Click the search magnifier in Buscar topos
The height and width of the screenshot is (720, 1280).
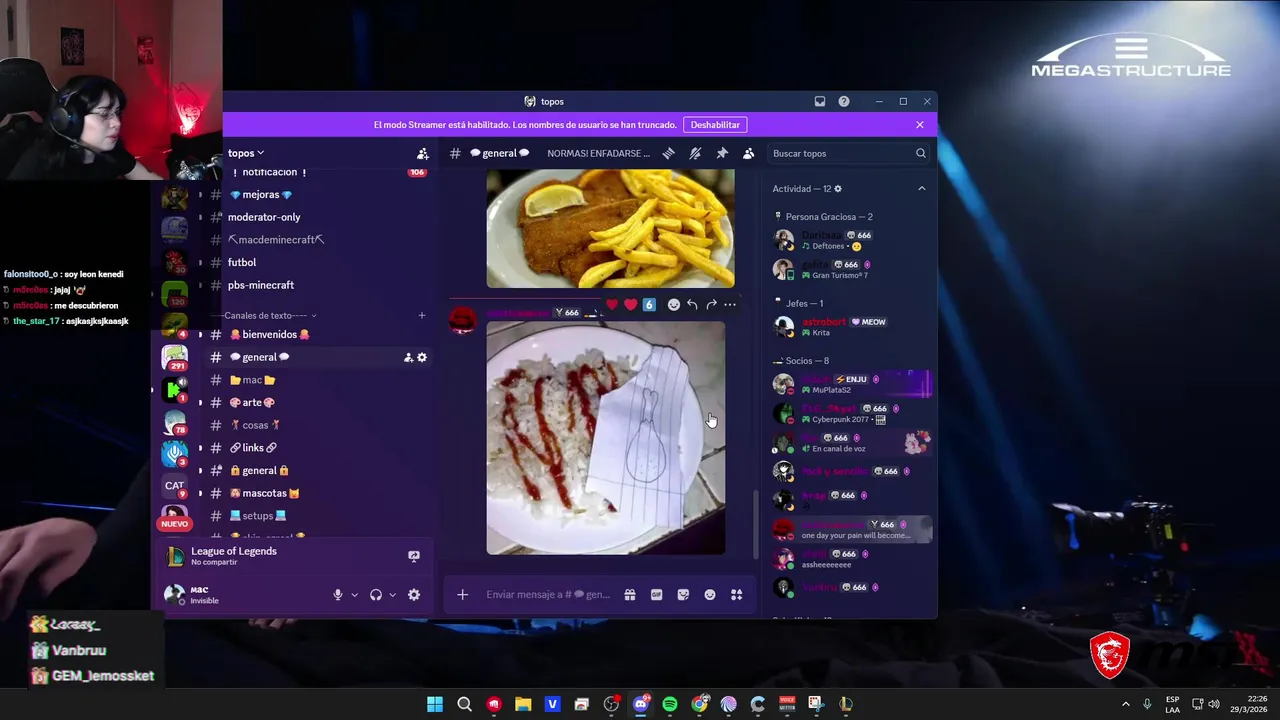coord(921,153)
